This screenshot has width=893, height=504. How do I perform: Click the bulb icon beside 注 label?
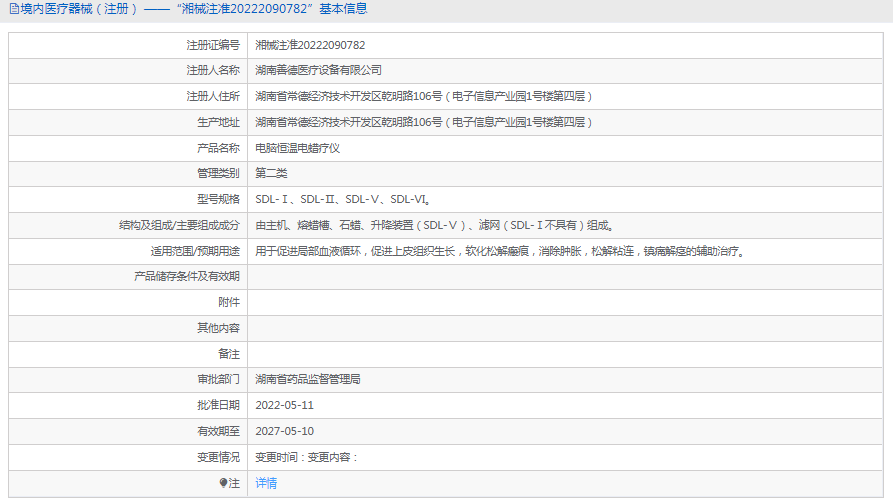pos(223,483)
